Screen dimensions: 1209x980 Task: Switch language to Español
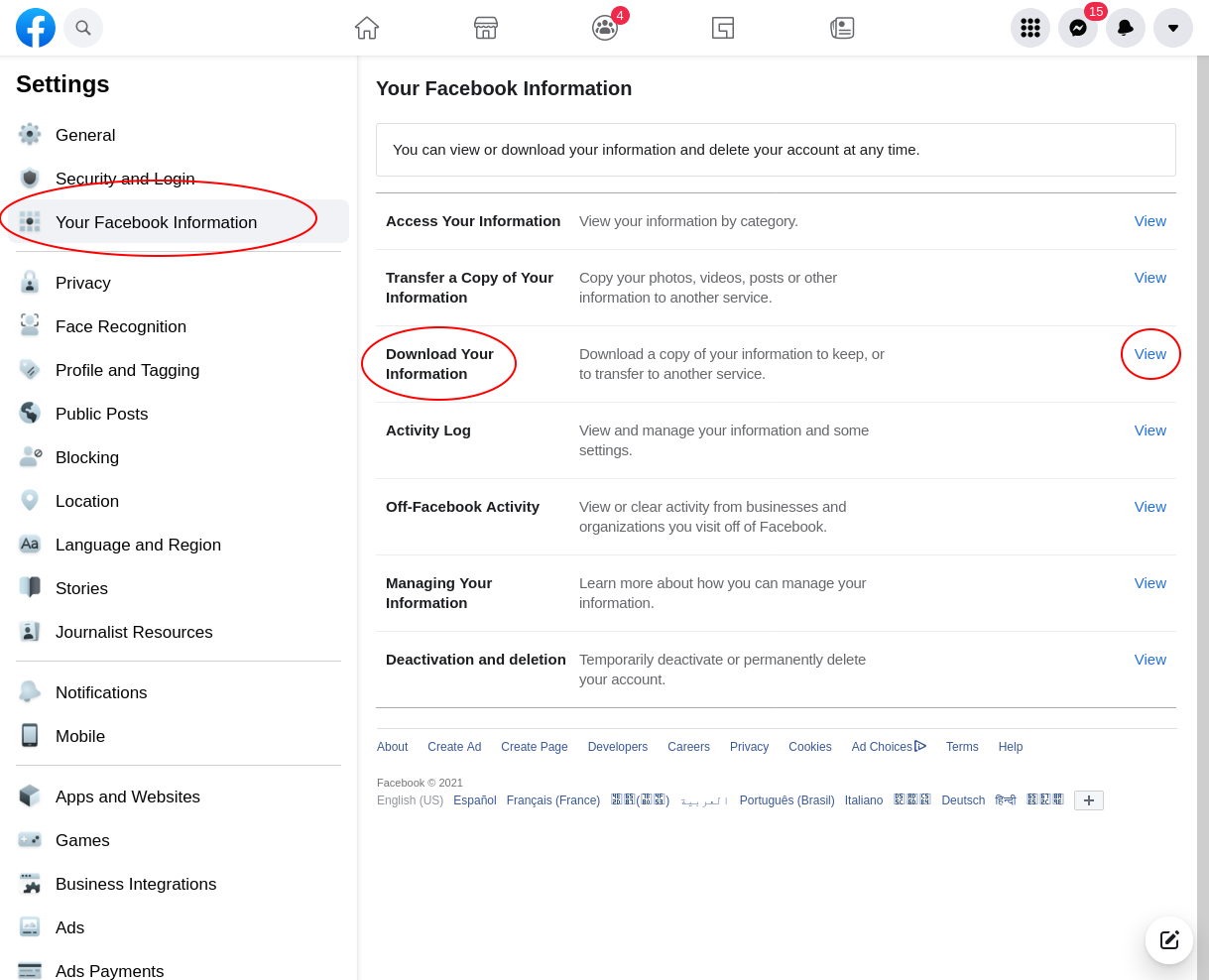[474, 800]
